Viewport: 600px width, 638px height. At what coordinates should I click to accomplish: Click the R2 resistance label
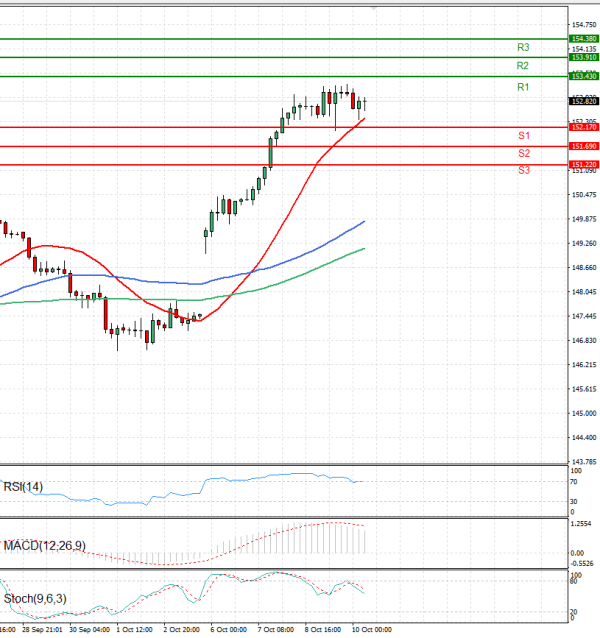[x=523, y=66]
